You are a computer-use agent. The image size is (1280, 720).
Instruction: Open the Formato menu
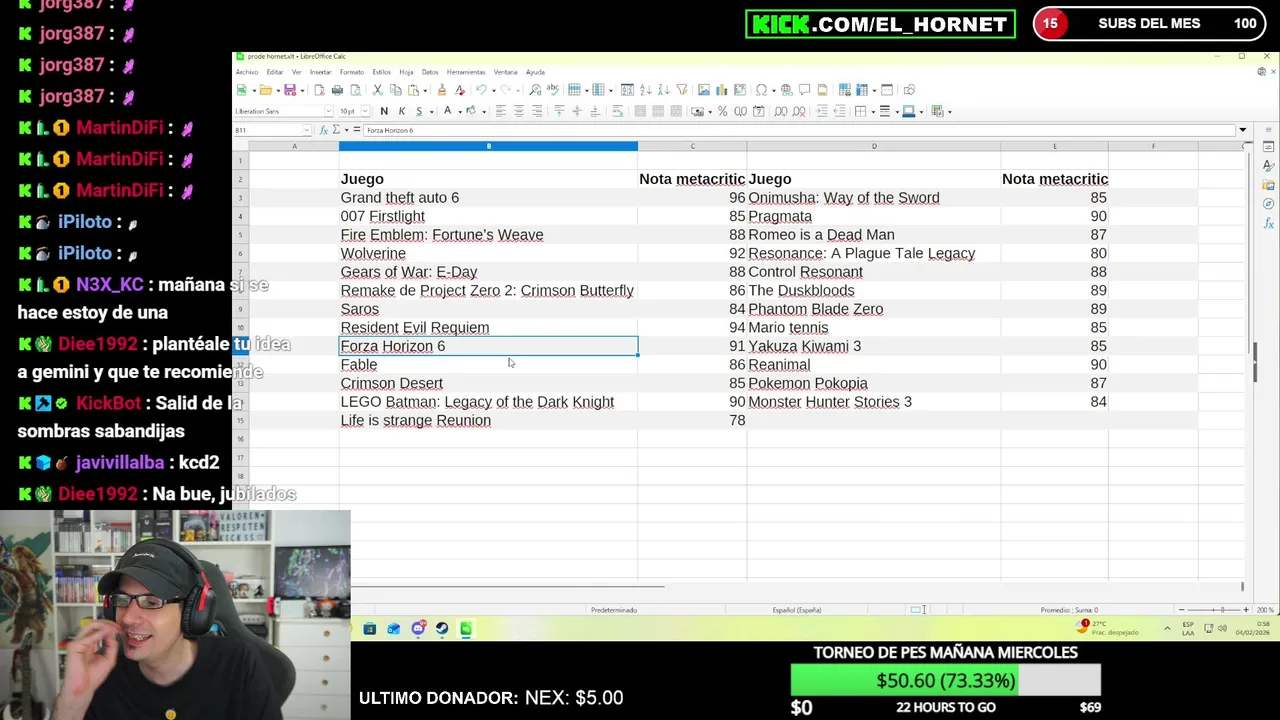[x=351, y=72]
